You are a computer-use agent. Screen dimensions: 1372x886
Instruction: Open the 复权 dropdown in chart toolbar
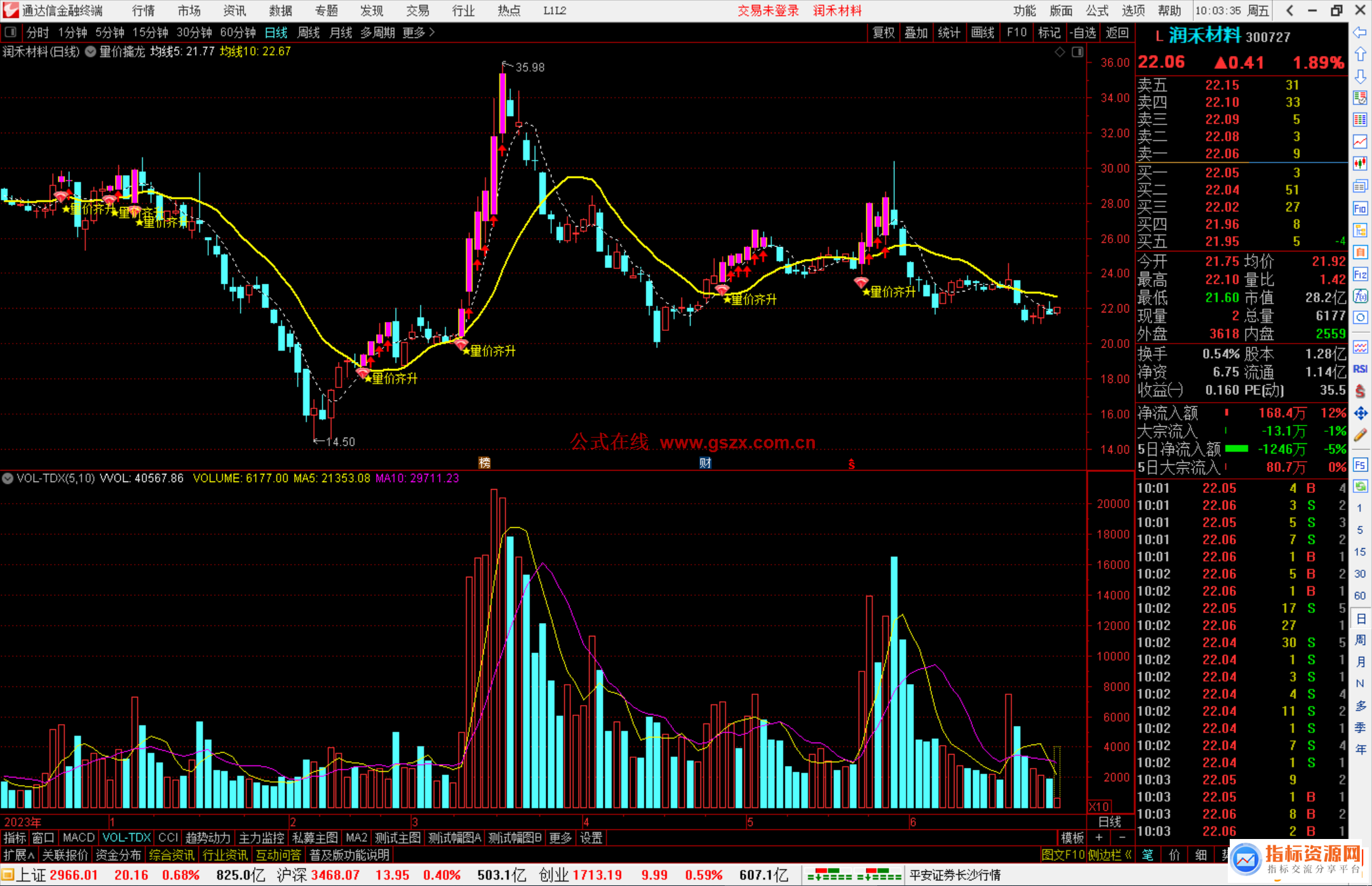tap(883, 32)
